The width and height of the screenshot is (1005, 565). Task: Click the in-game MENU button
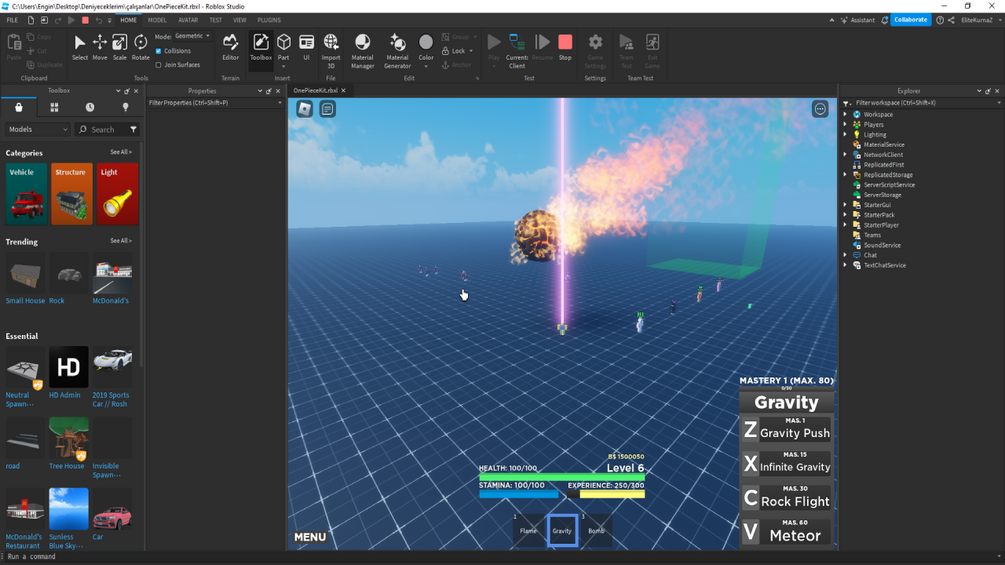tap(310, 537)
